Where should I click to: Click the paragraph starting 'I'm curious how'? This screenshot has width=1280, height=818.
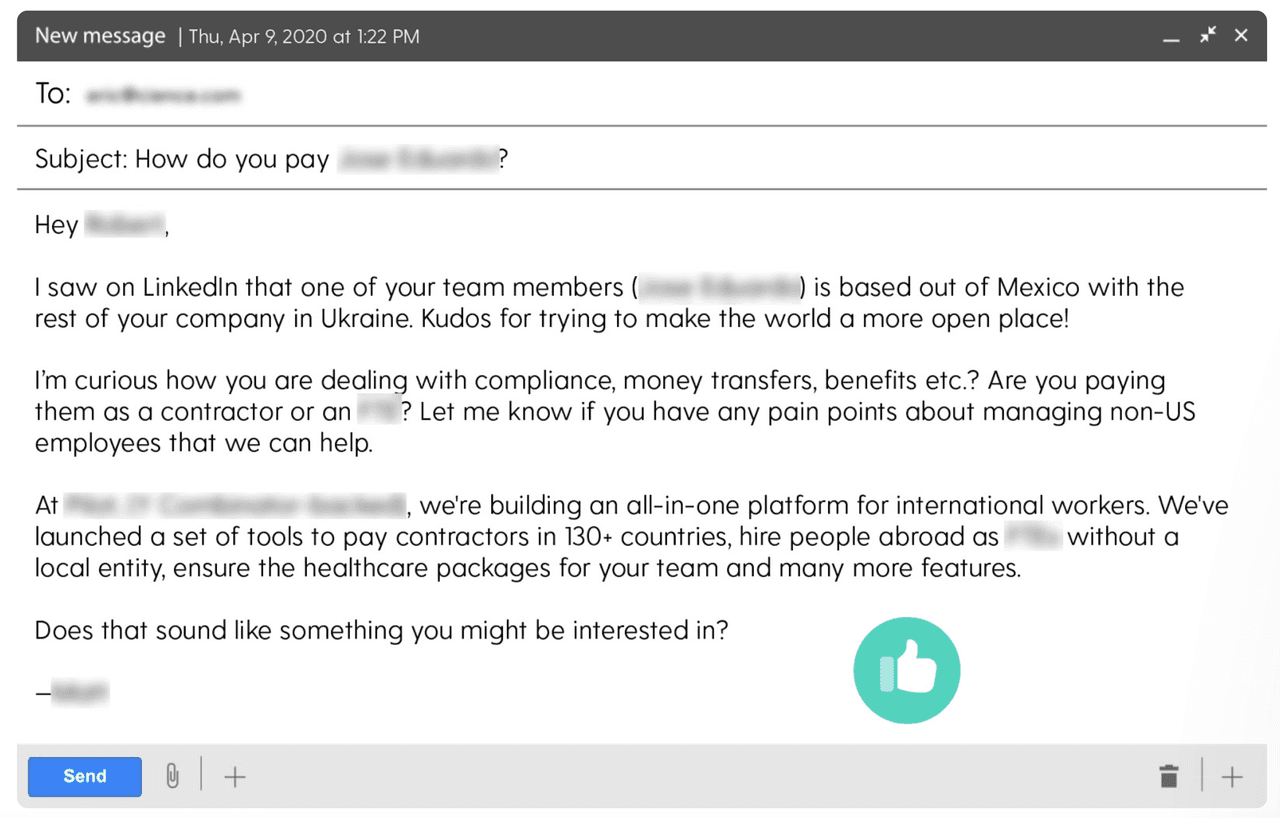point(500,411)
